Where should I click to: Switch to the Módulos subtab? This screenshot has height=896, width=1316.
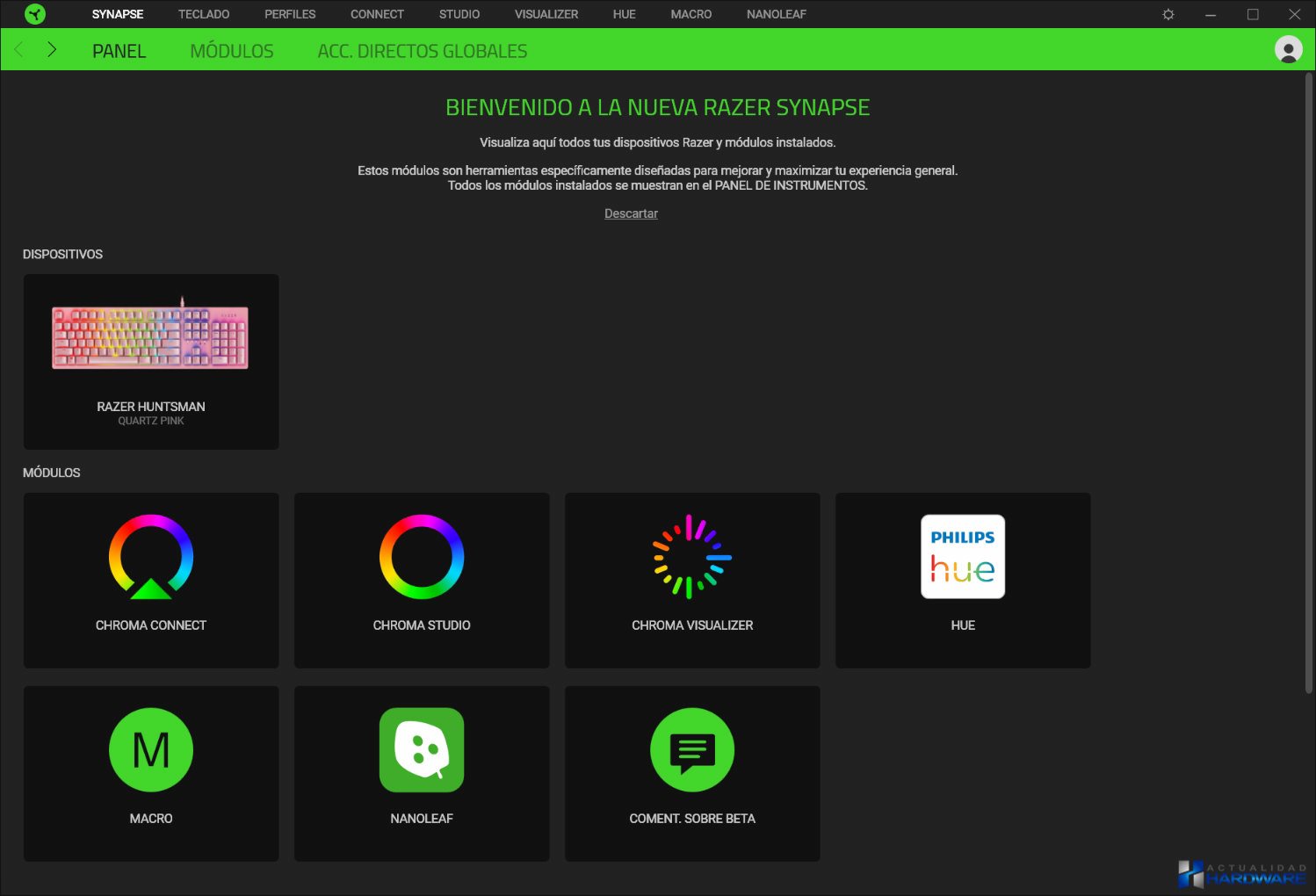(232, 51)
